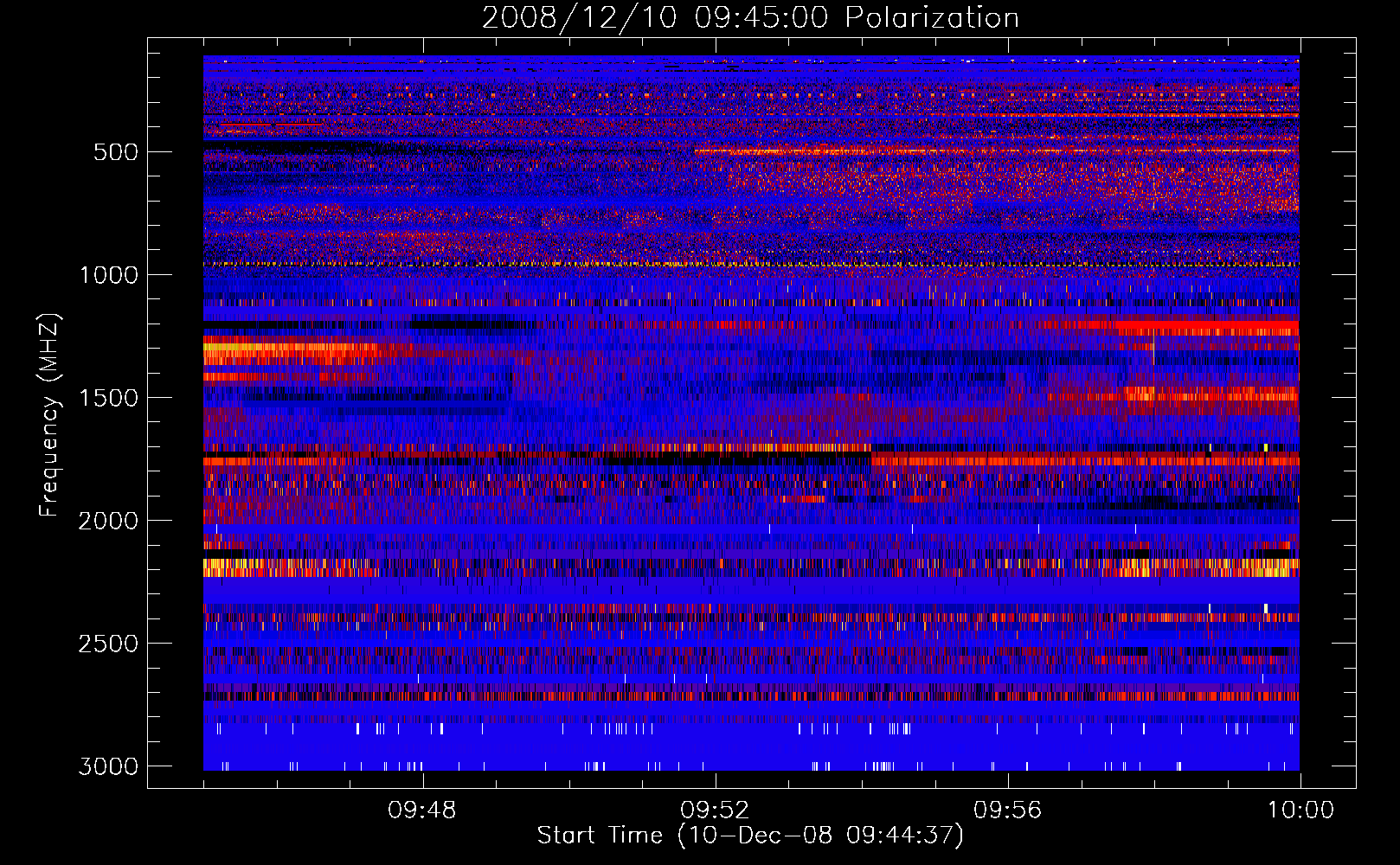Screen dimensions: 1400x865
Task: Click the 10:00 time tick label
Action: [1300, 811]
